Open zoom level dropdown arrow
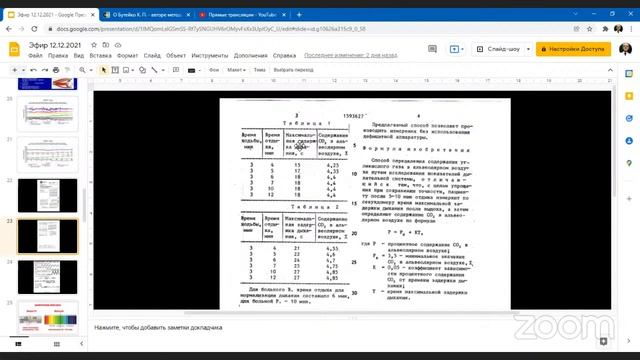 click(91, 70)
